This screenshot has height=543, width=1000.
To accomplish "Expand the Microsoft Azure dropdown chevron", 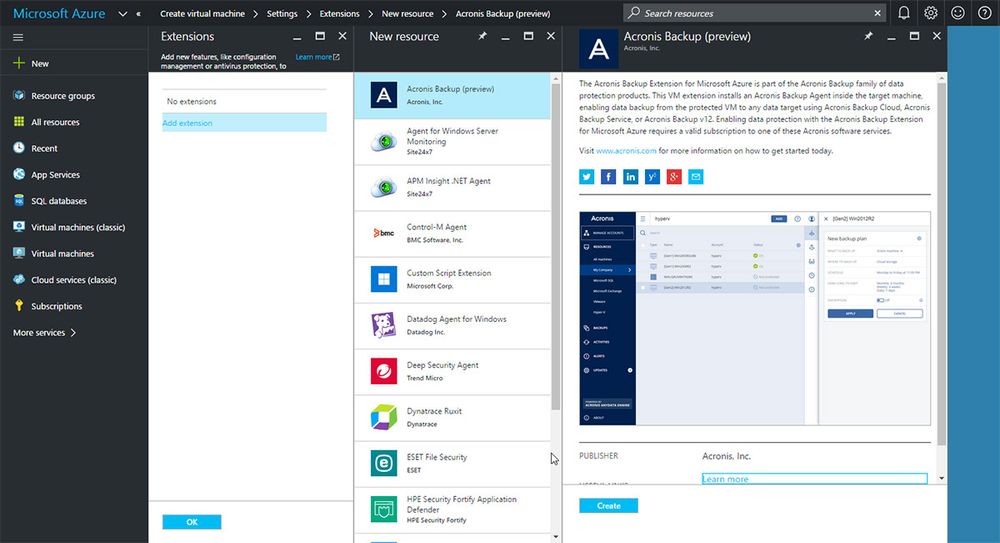I will 122,13.
